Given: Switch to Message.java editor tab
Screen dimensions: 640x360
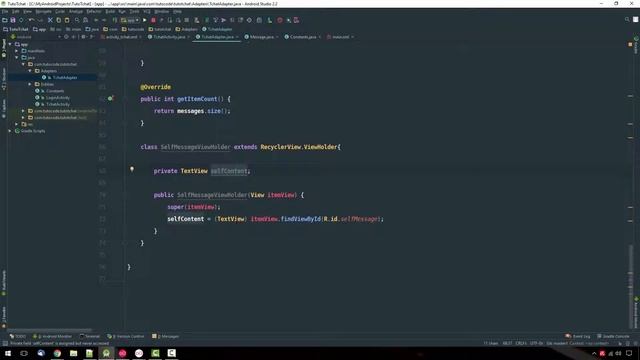Looking at the screenshot, I should (261, 37).
